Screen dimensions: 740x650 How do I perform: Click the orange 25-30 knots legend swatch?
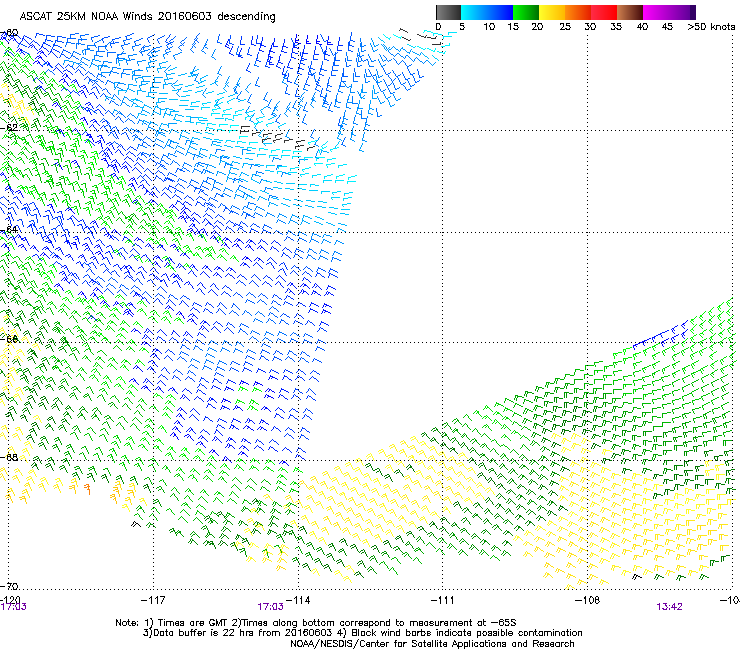pyautogui.click(x=578, y=12)
